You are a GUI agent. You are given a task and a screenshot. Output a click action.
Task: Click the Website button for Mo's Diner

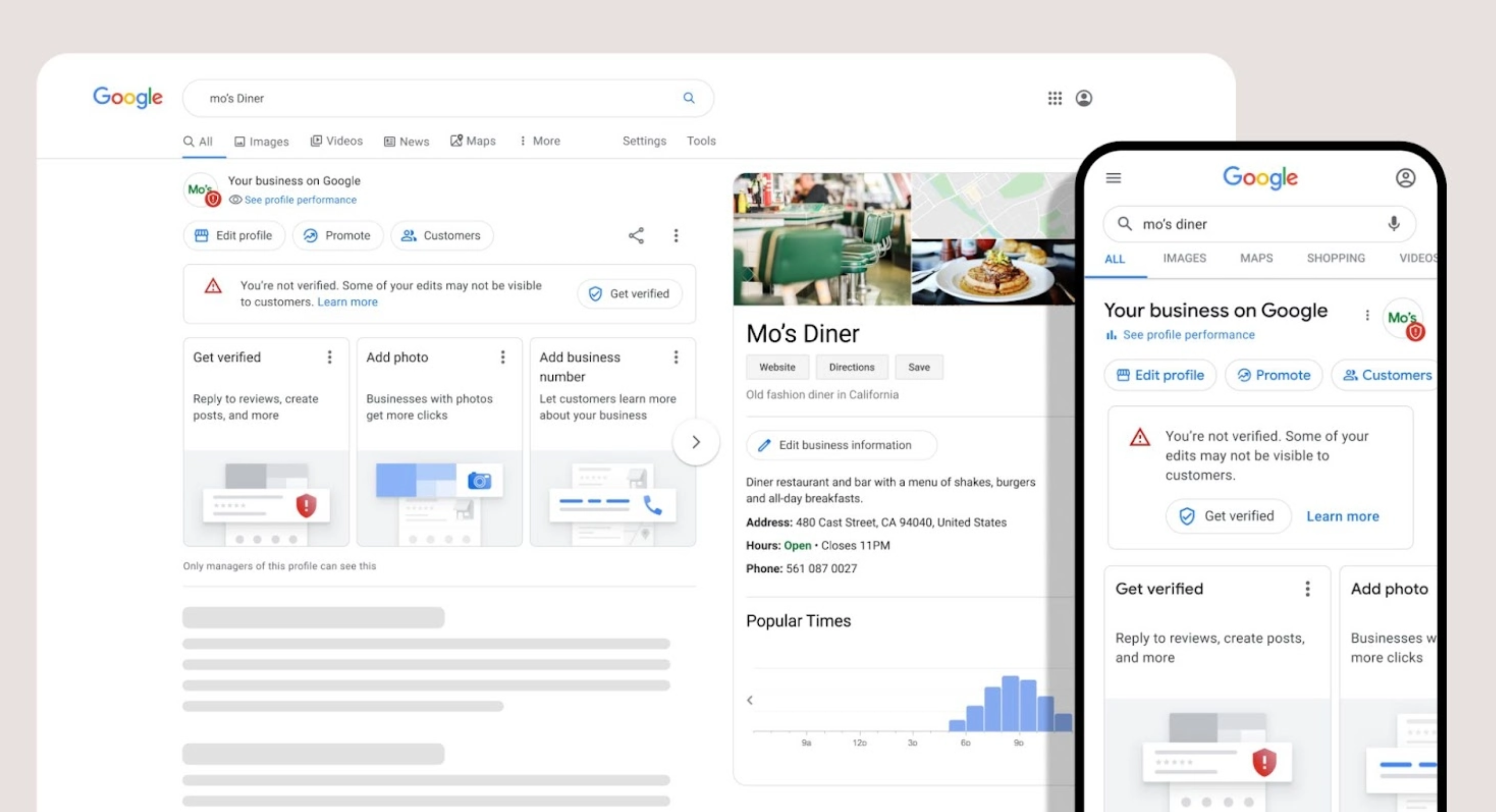[x=777, y=367]
